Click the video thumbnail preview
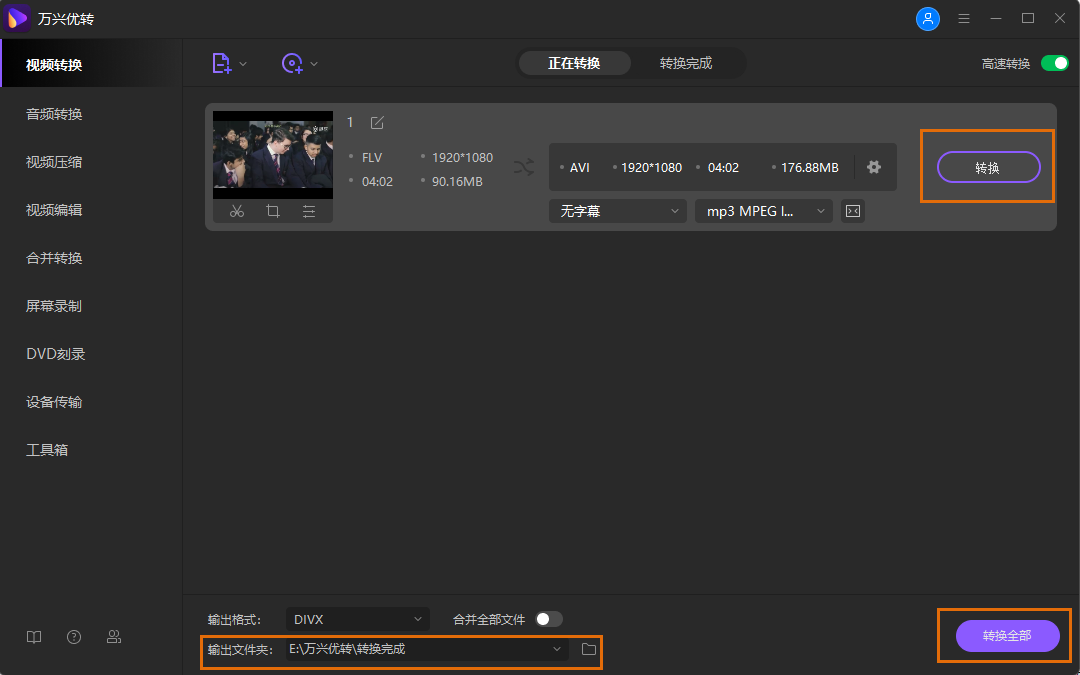 (273, 155)
